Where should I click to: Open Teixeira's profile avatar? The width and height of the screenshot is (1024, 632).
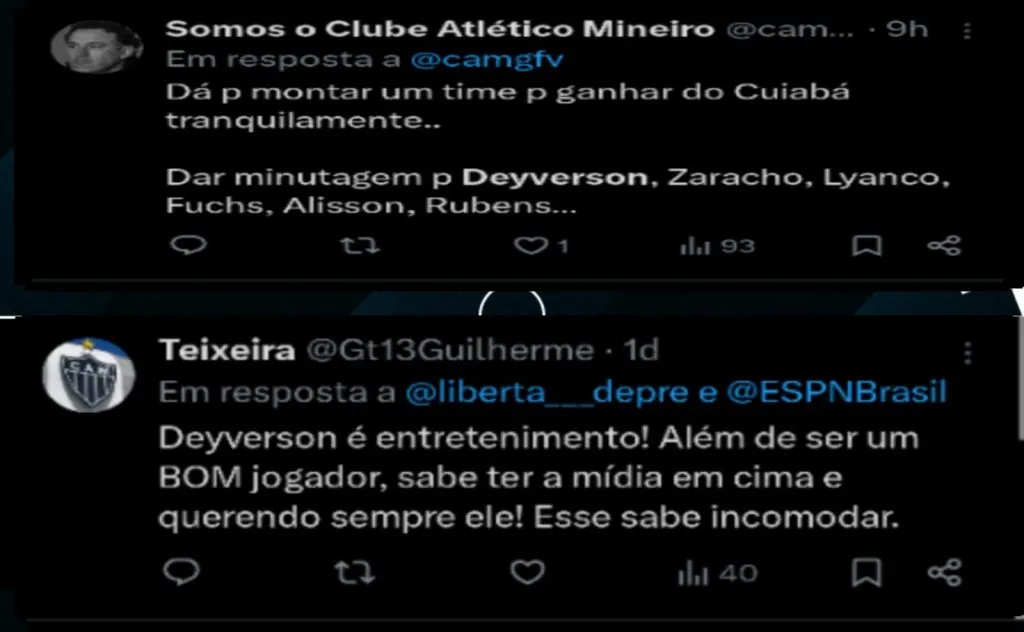click(x=88, y=375)
